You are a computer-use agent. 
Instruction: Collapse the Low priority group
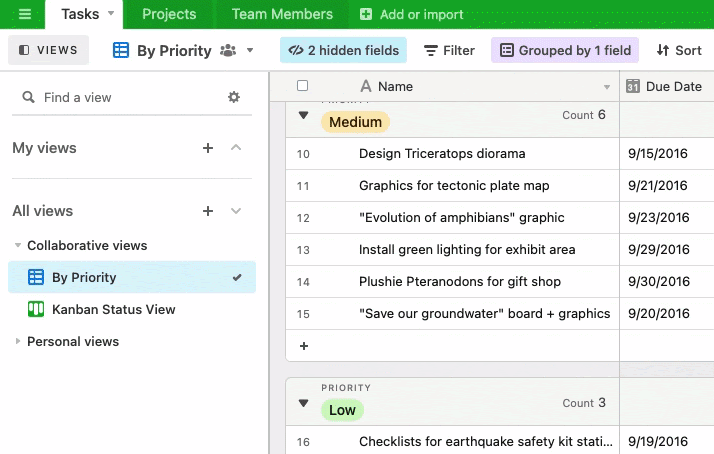pos(303,403)
